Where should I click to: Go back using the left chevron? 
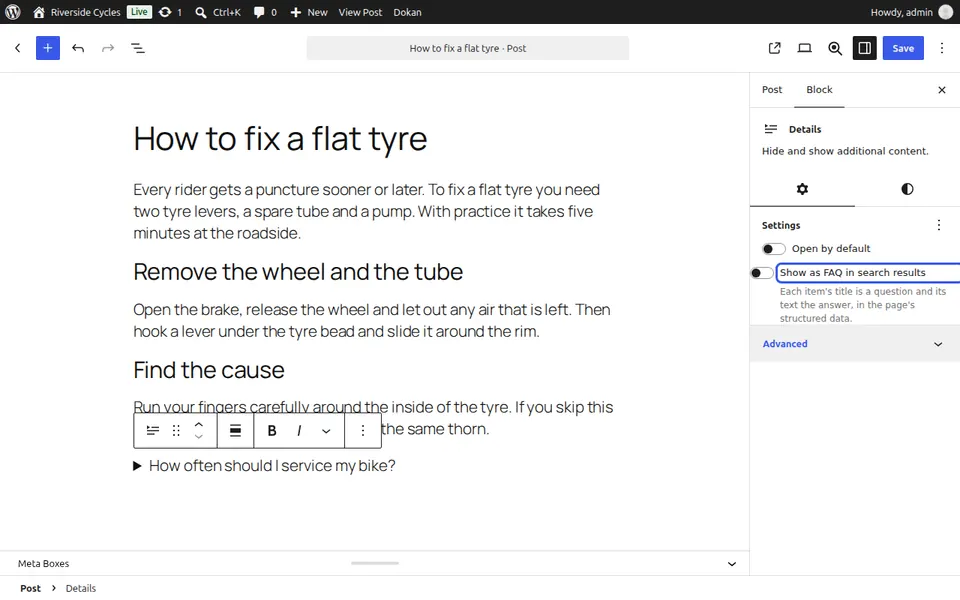pyautogui.click(x=18, y=48)
